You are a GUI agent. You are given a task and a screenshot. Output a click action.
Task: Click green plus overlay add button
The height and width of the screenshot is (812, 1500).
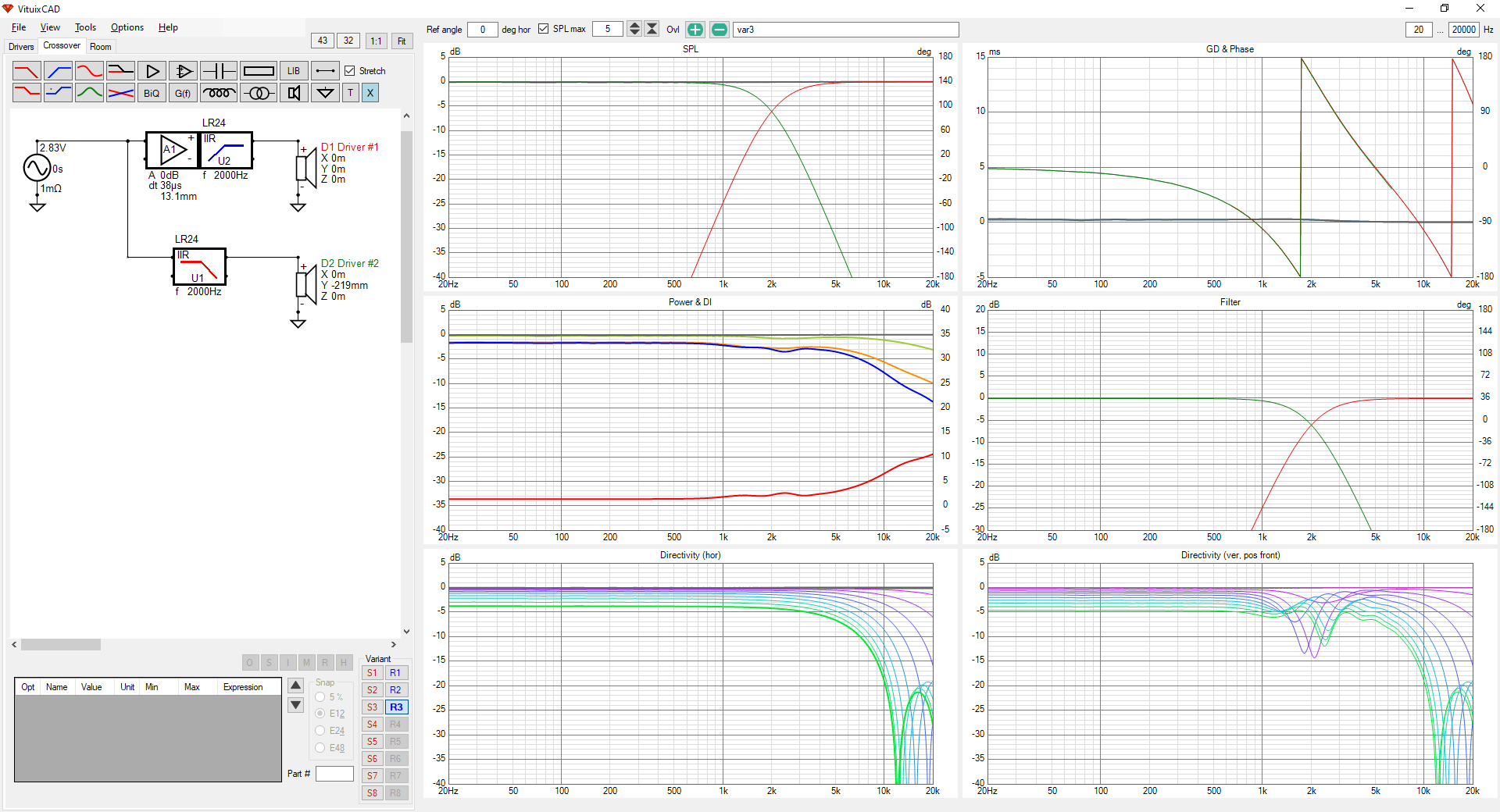[695, 30]
